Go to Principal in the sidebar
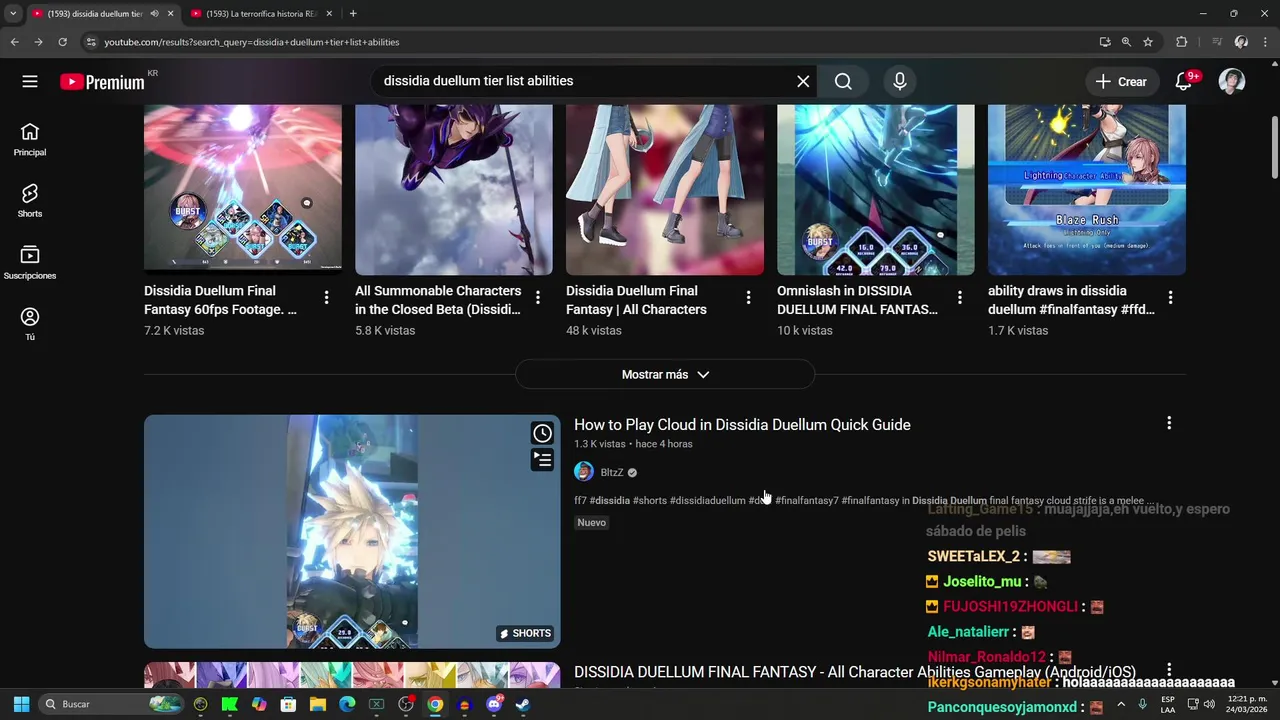The image size is (1280, 720). coord(30,140)
